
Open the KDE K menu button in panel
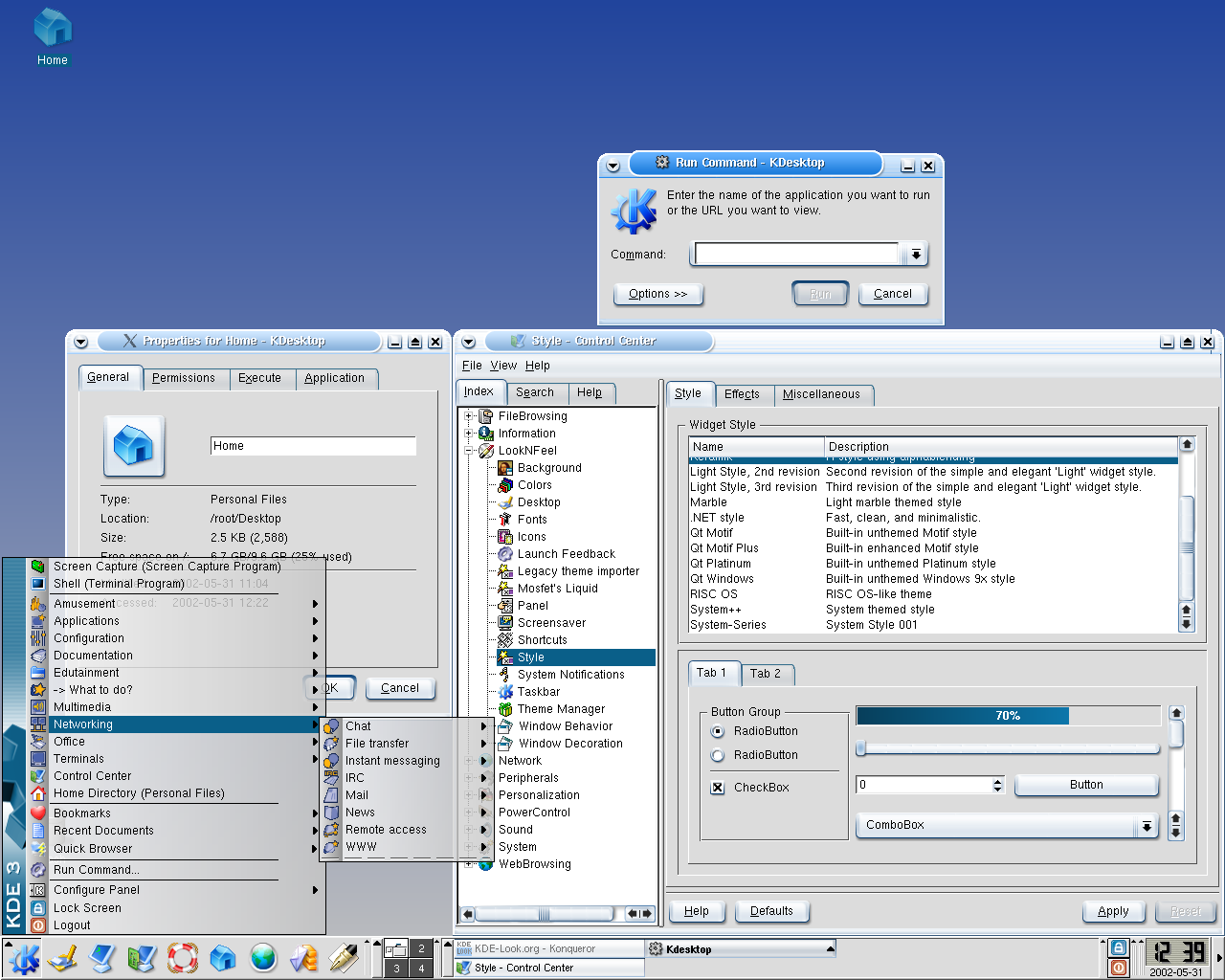24,957
